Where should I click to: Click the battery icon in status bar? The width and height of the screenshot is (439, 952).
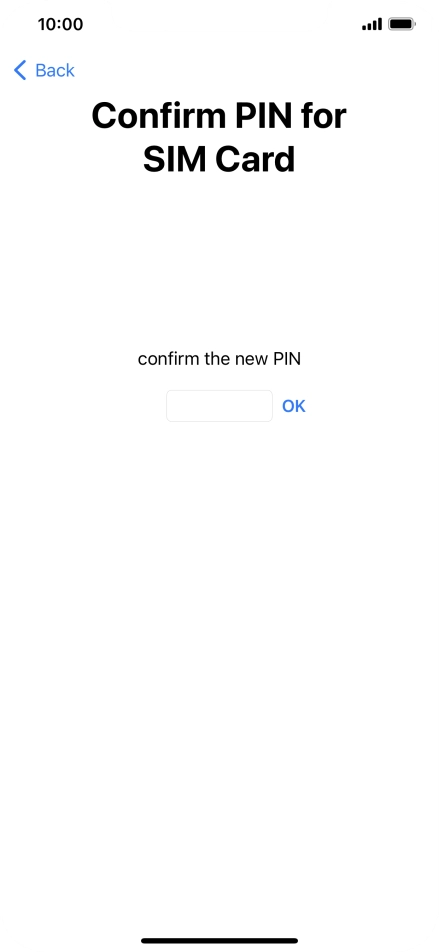click(402, 24)
